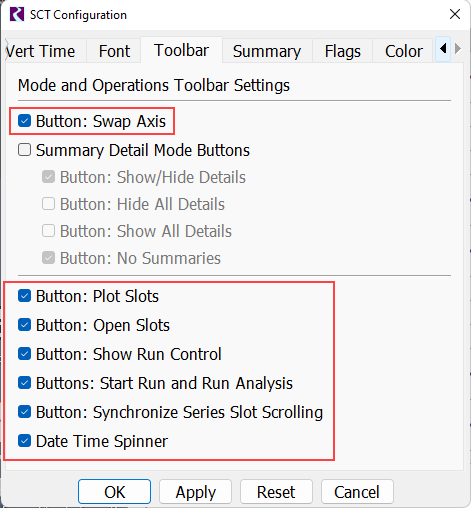Open the Summary tab
The height and width of the screenshot is (508, 471).
pyautogui.click(x=267, y=51)
